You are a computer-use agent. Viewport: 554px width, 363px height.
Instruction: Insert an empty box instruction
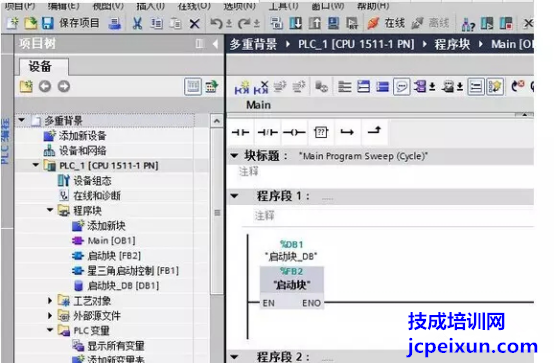point(321,132)
